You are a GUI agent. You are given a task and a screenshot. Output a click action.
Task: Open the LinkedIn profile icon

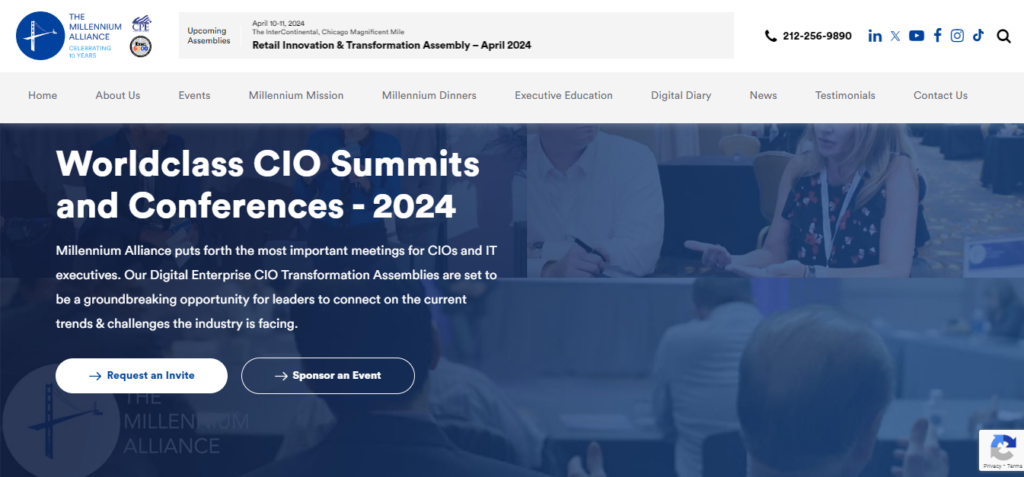point(874,36)
